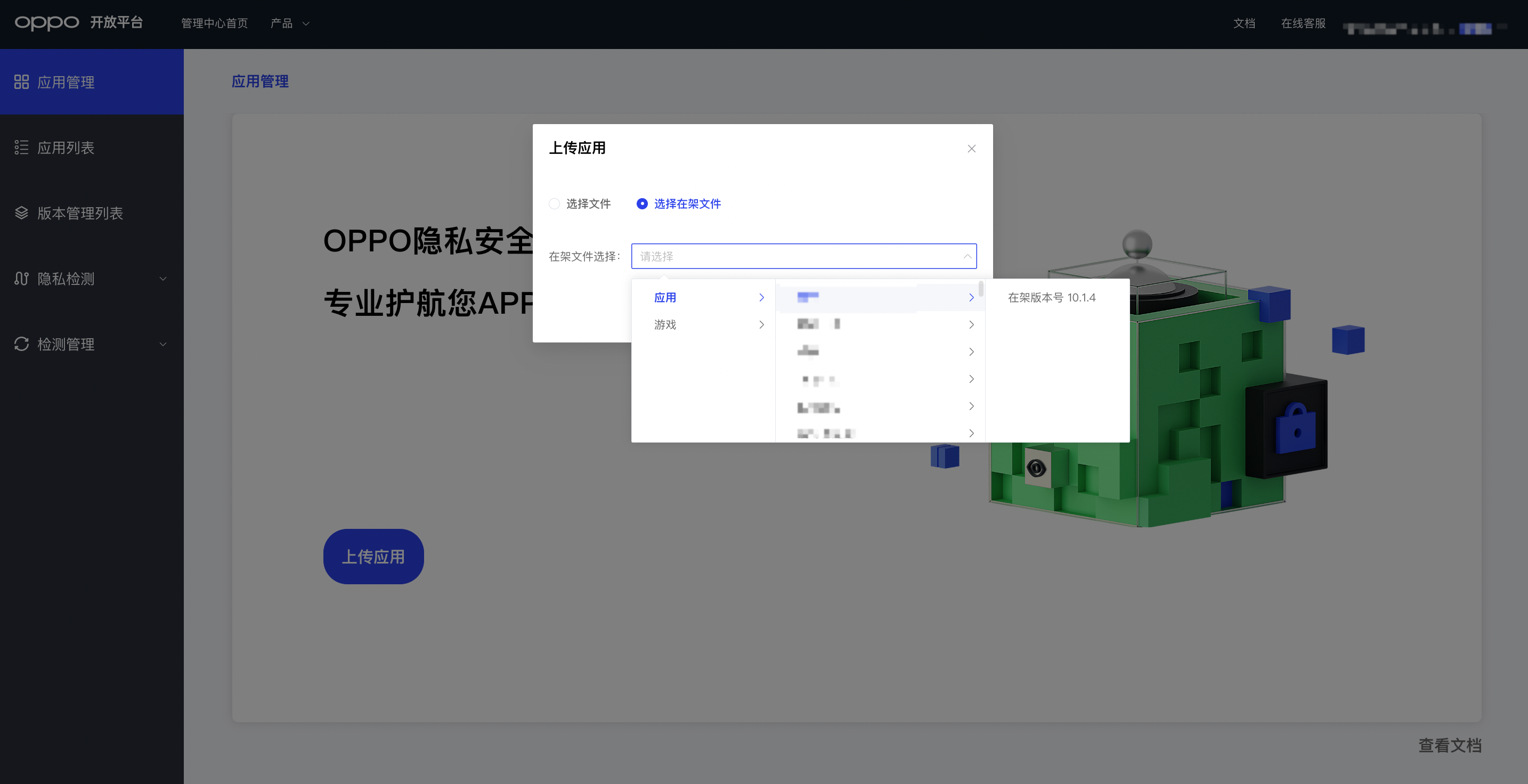Click 文档 in the top navigation
This screenshot has height=784, width=1528.
(1245, 23)
